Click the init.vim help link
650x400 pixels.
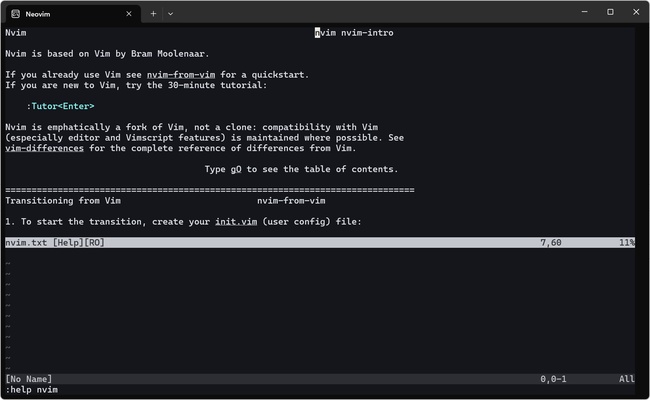click(x=236, y=221)
